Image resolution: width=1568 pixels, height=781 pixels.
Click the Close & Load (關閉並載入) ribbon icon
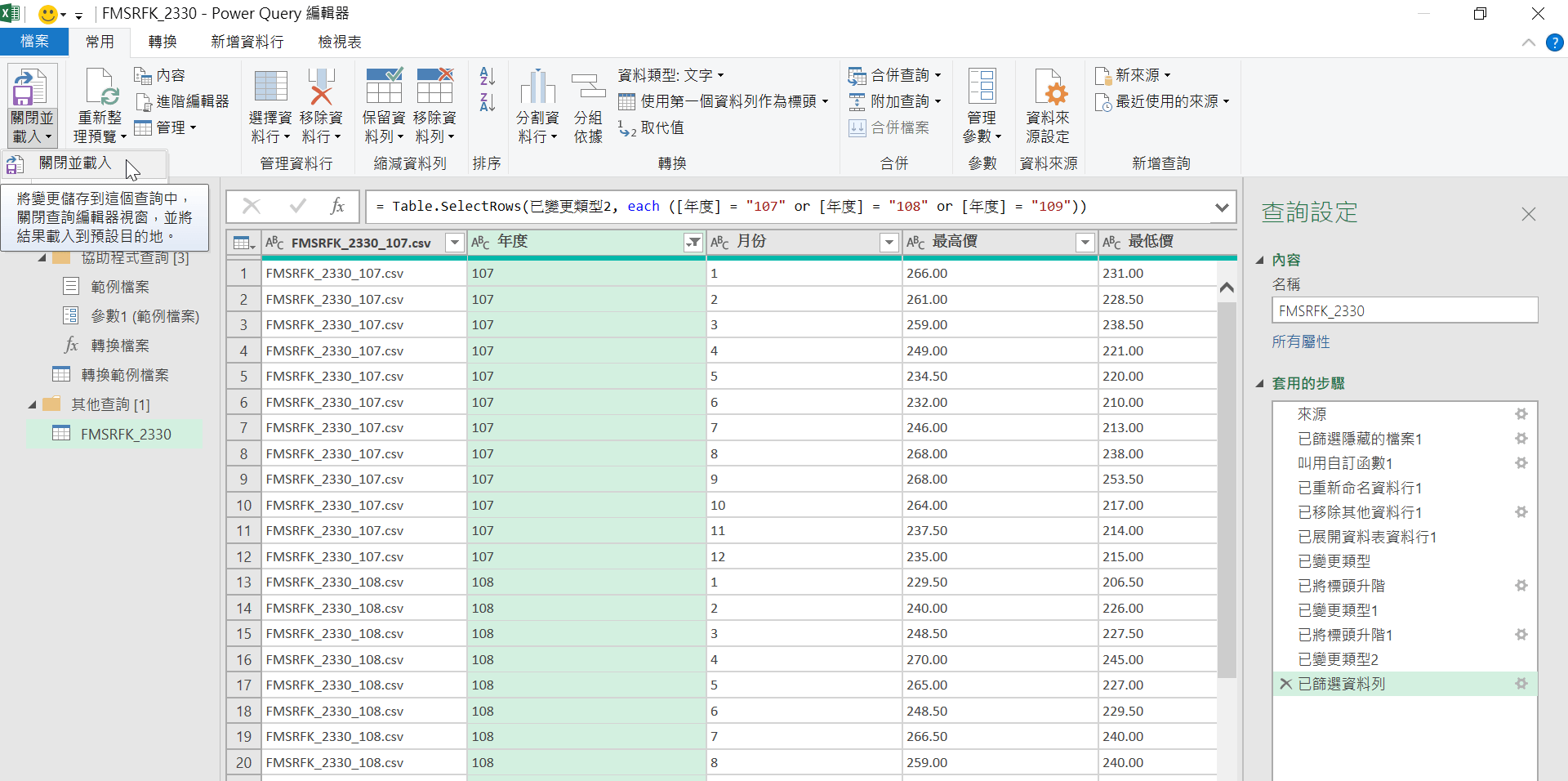pyautogui.click(x=32, y=87)
